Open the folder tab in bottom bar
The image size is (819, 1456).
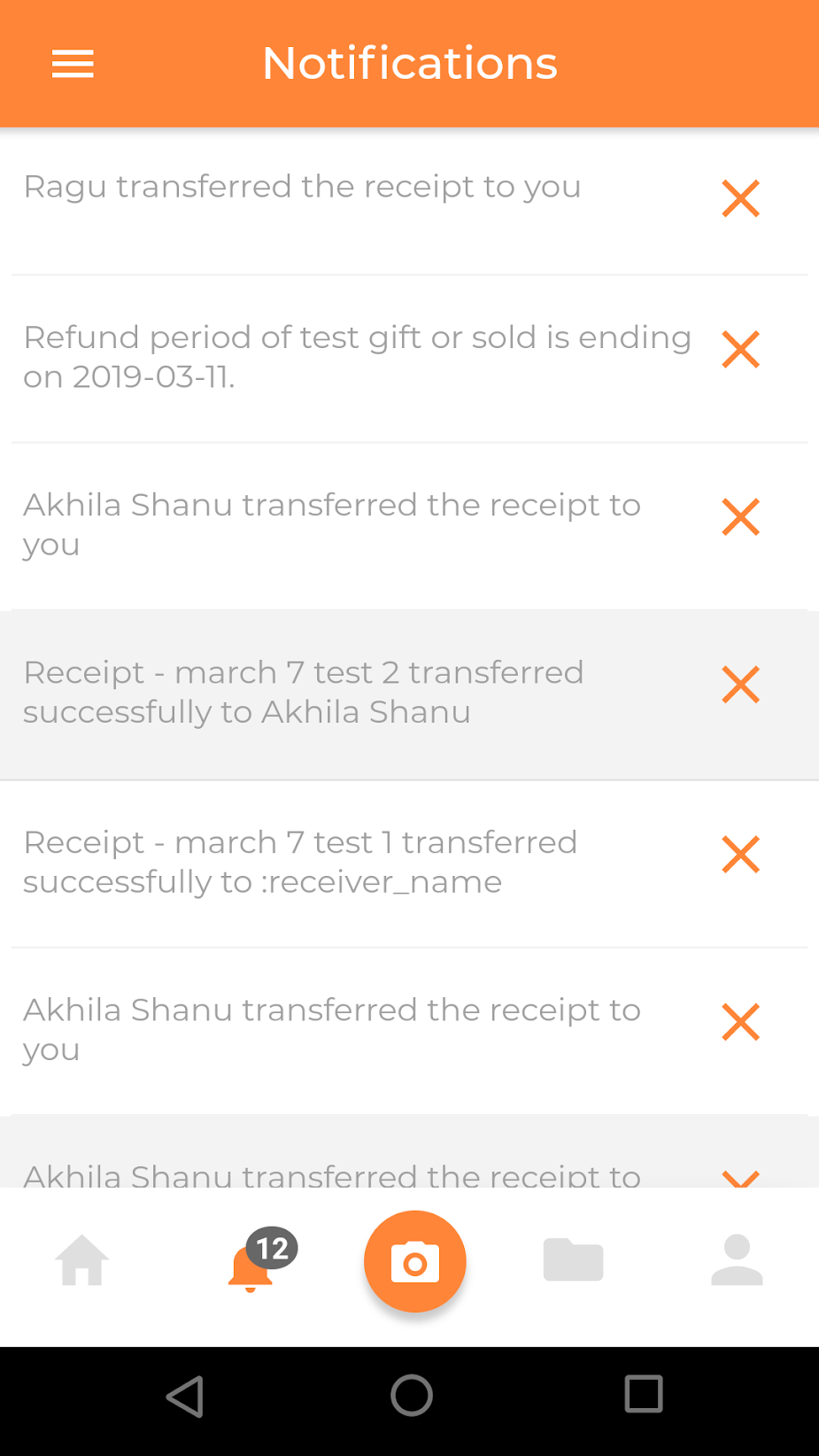573,1259
